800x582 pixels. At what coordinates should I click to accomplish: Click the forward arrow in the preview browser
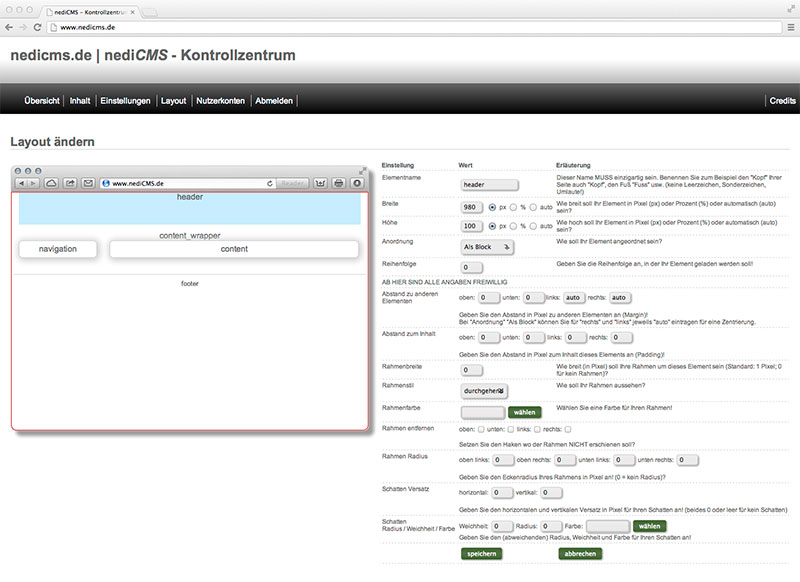(x=33, y=183)
